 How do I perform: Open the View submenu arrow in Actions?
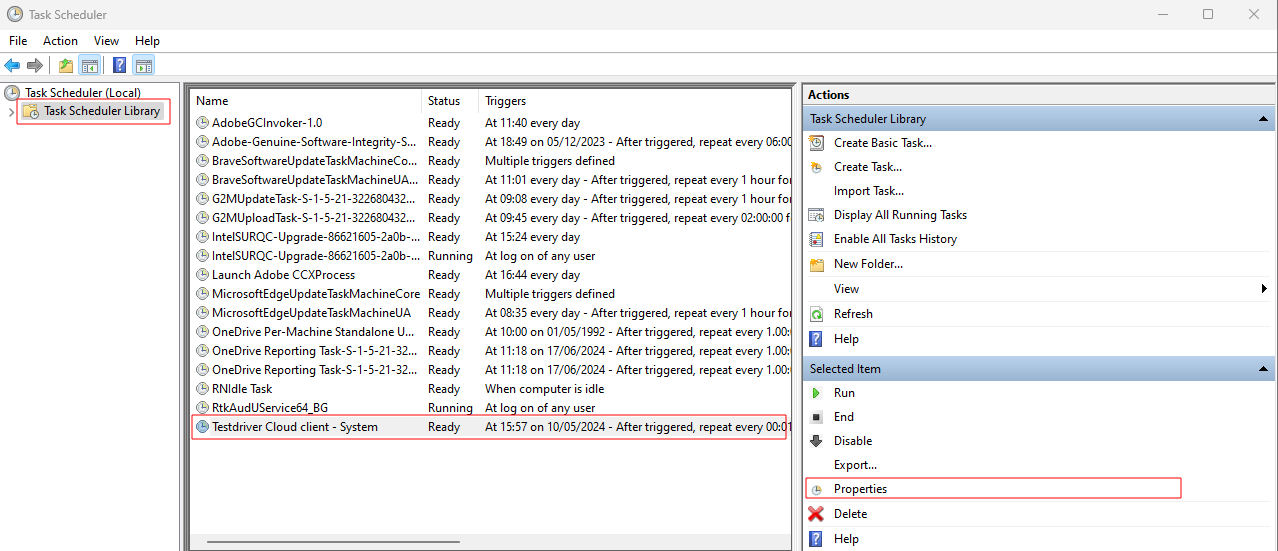[1265, 289]
